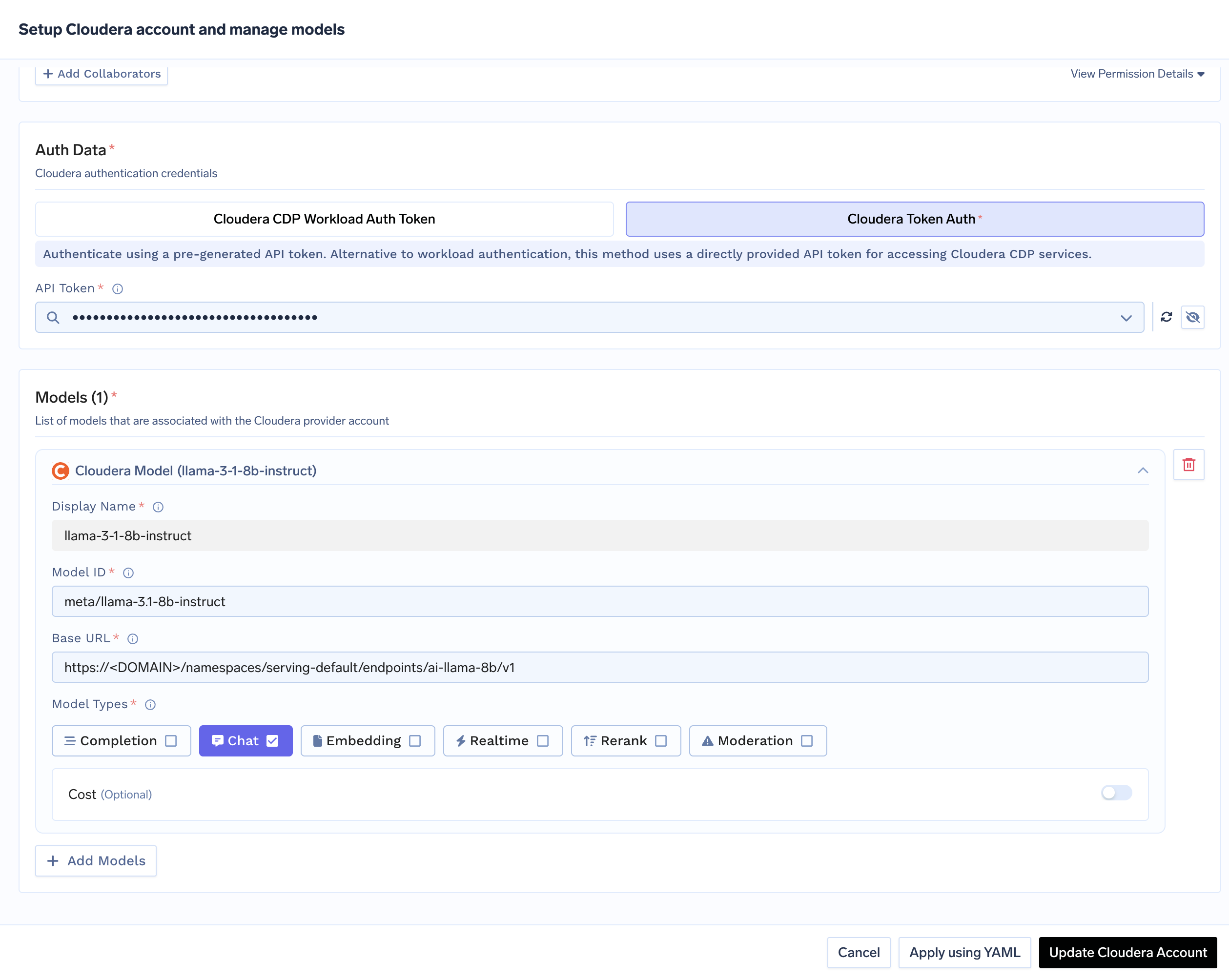The width and height of the screenshot is (1229, 980).
Task: Select the Cloudera Token Auth tab
Action: coord(913,219)
